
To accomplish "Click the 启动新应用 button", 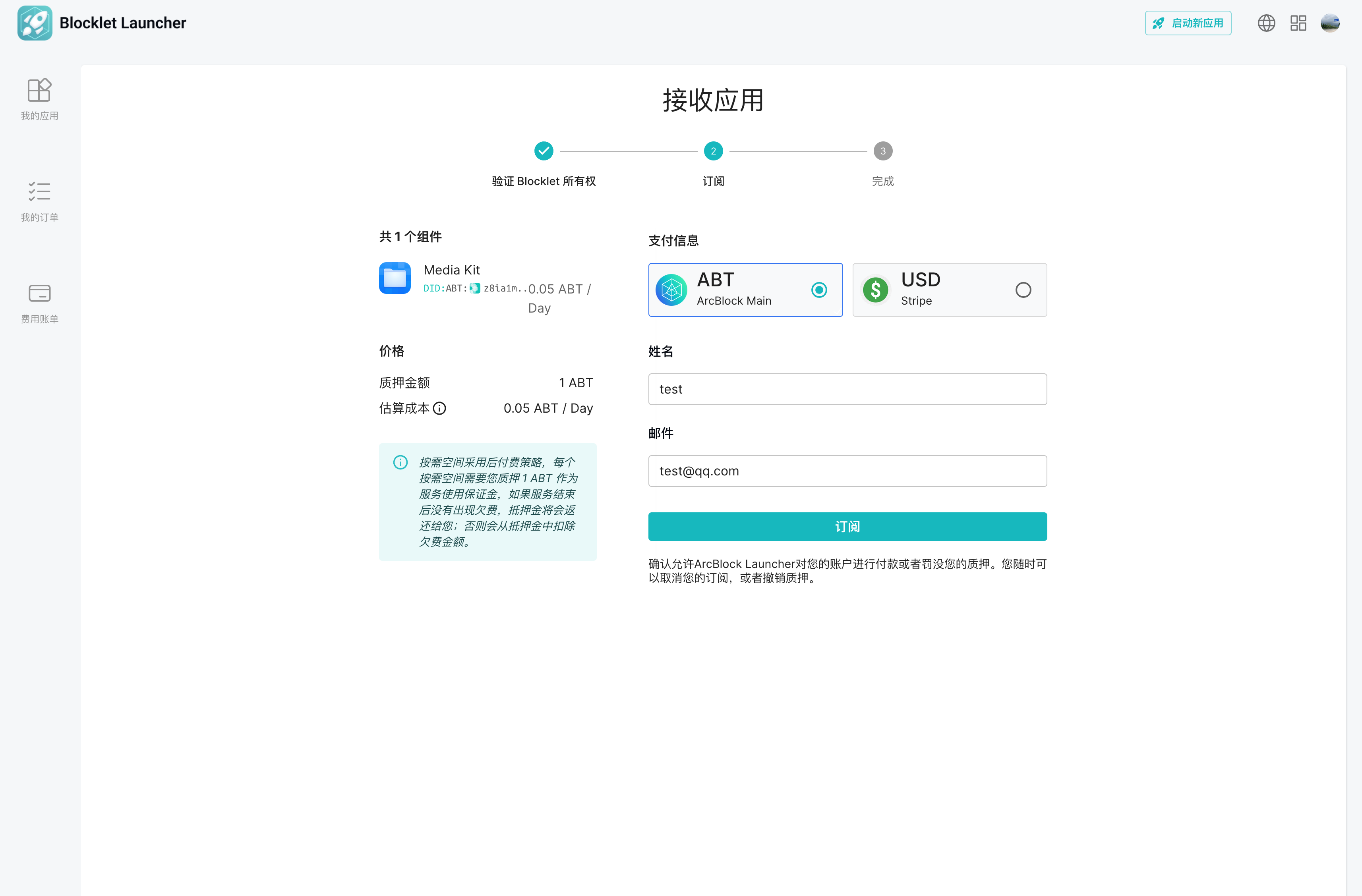I will [1188, 23].
